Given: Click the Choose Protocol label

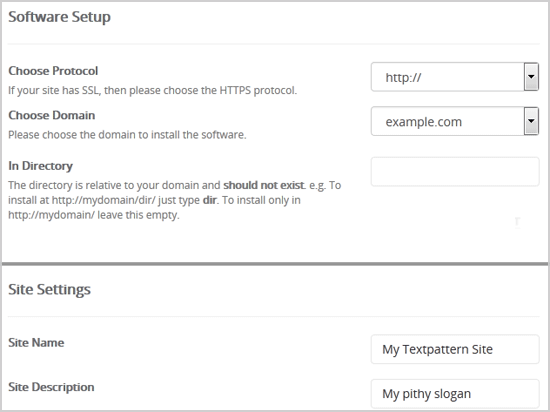Looking at the screenshot, I should 53,71.
